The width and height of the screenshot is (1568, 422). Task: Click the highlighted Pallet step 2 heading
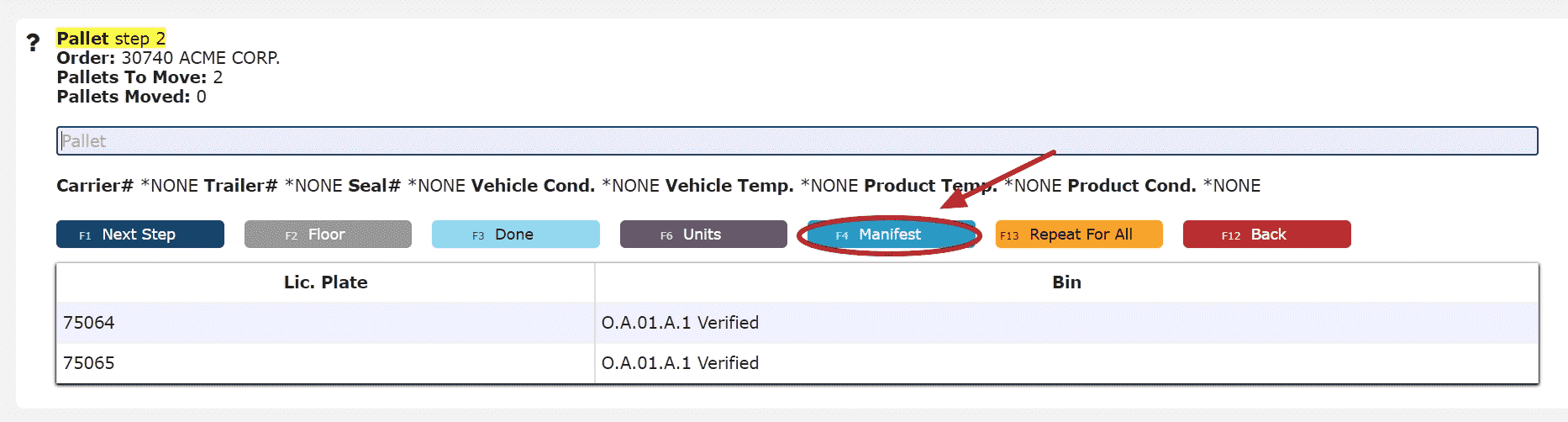[111, 39]
